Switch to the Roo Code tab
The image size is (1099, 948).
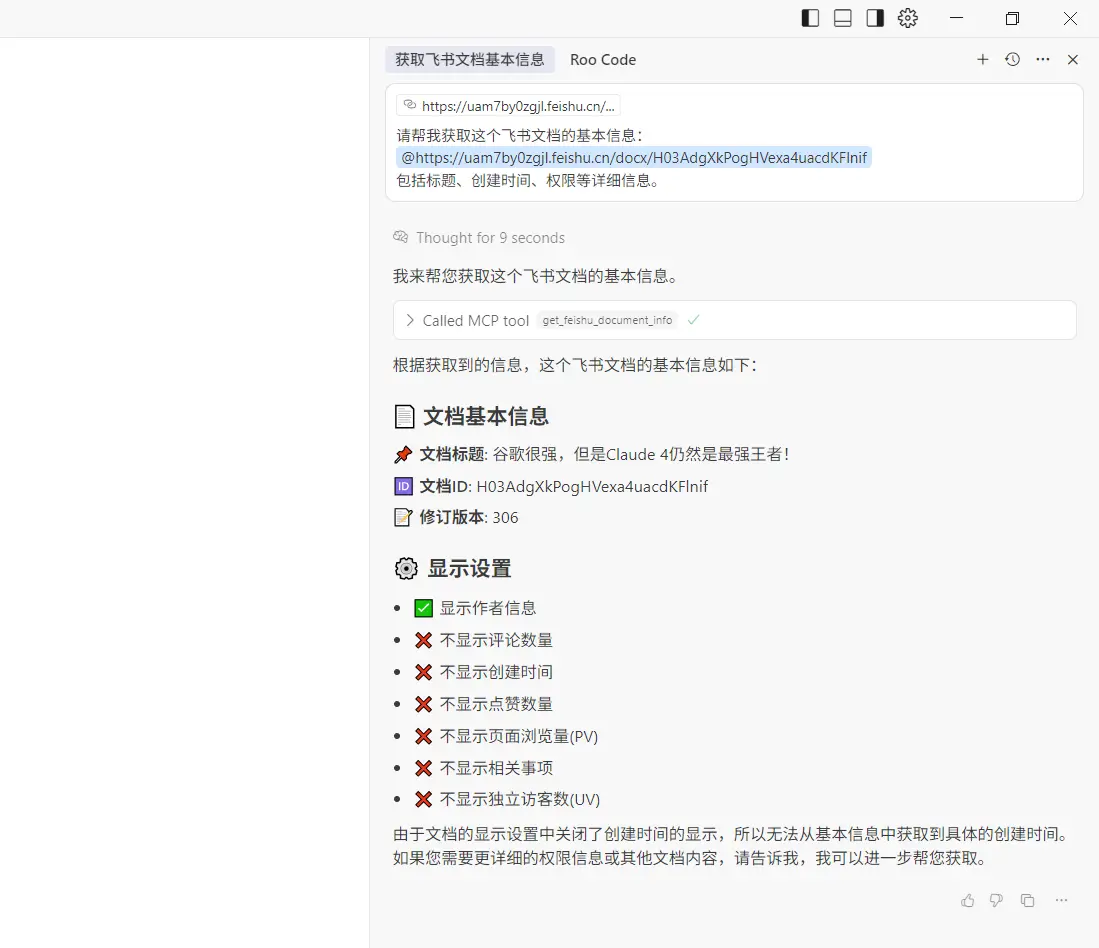click(x=603, y=60)
